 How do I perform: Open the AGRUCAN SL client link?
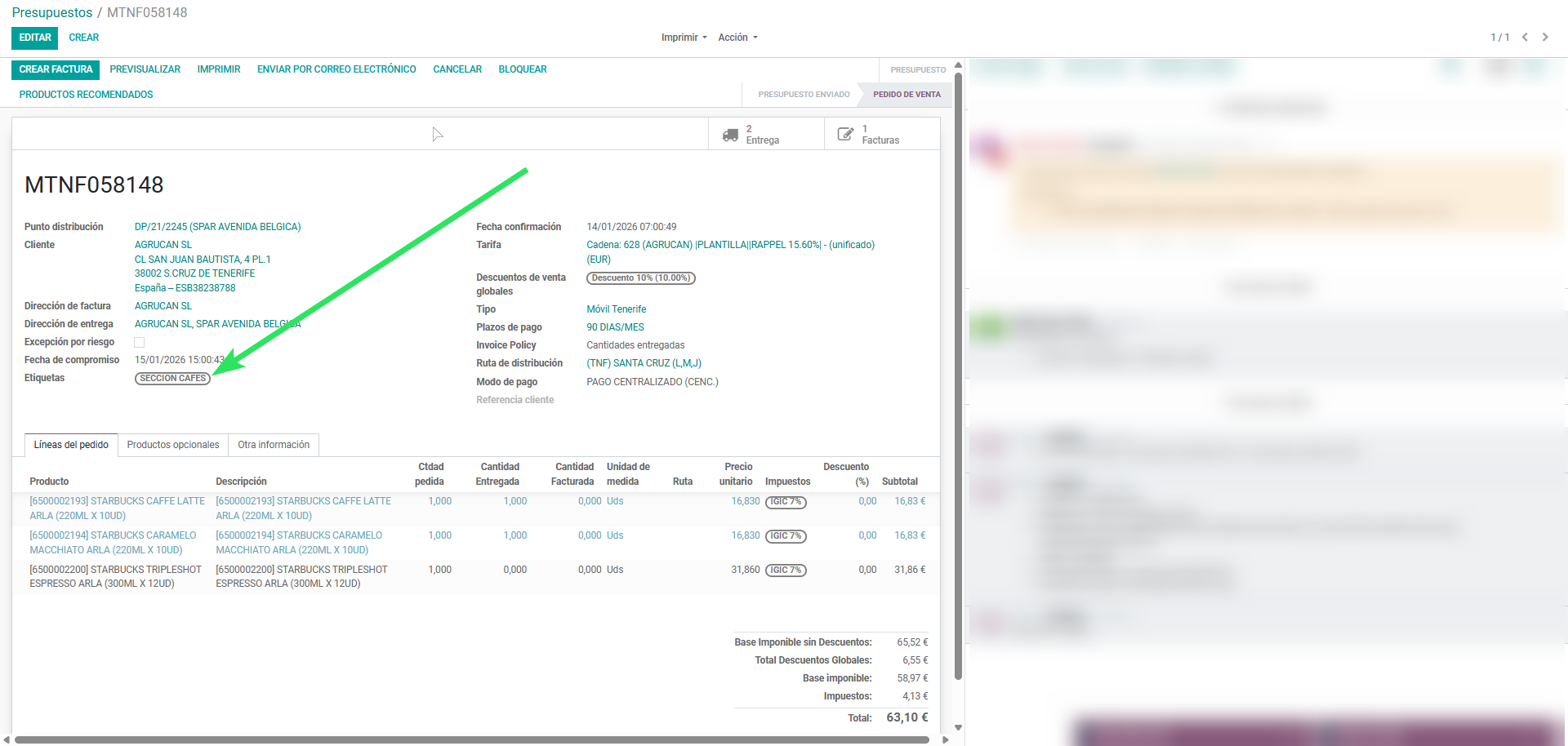pos(163,245)
